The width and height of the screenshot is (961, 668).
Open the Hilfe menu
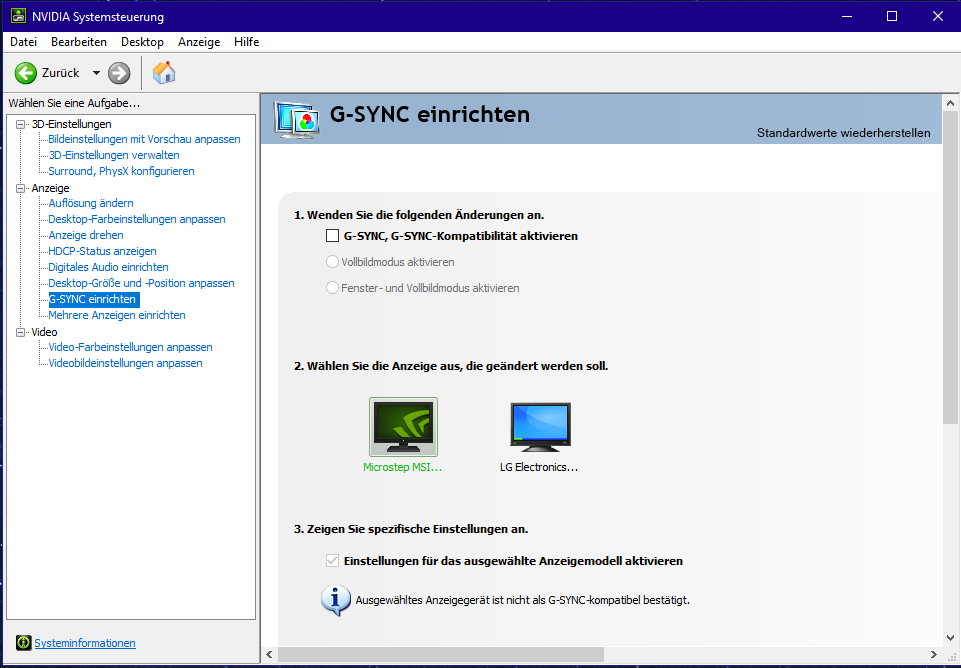[246, 42]
